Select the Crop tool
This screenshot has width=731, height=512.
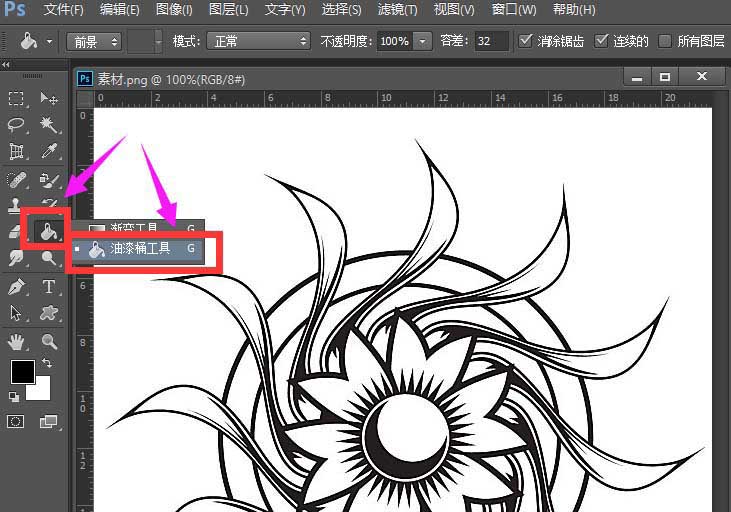click(17, 152)
